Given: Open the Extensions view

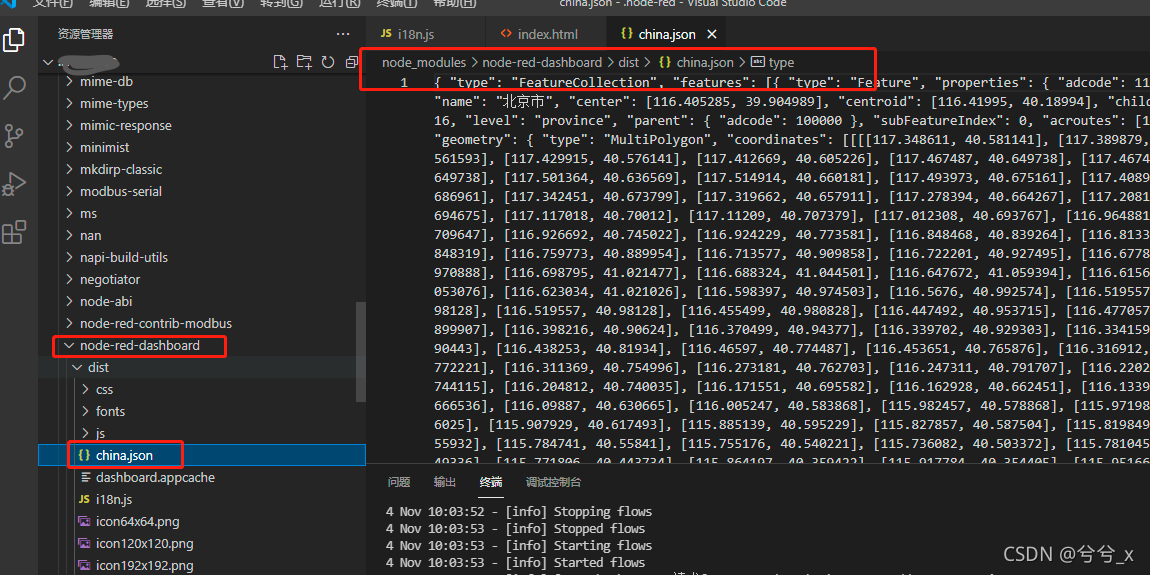Looking at the screenshot, I should pos(14,233).
